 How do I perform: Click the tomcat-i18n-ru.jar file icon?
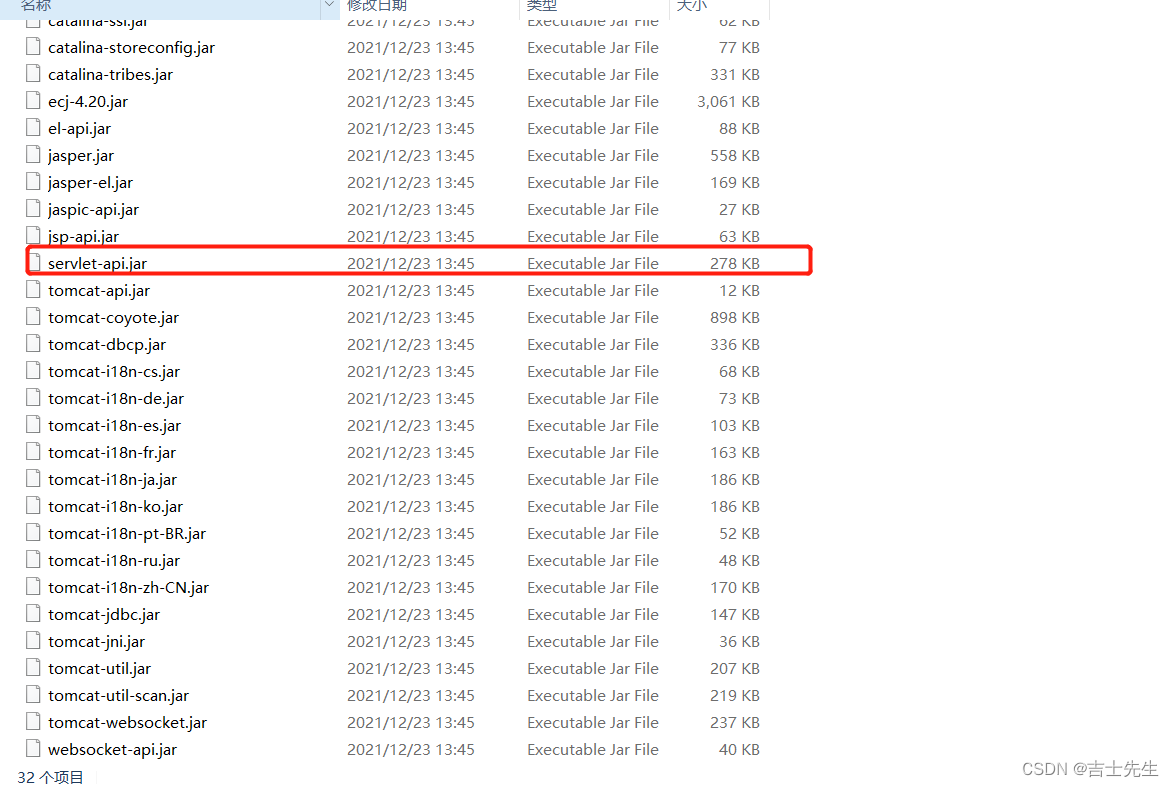(x=33, y=560)
